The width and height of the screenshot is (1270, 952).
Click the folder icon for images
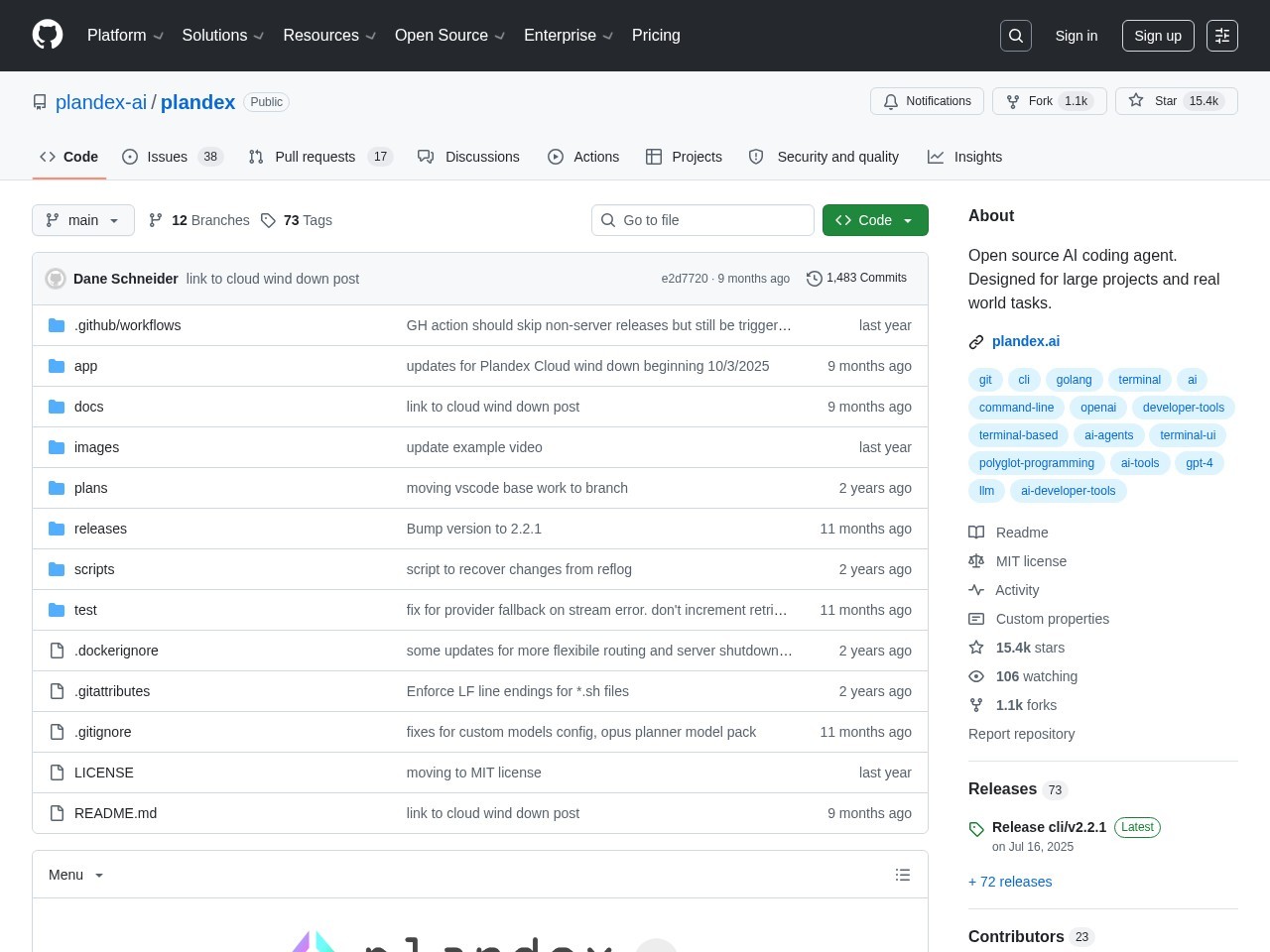[57, 447]
